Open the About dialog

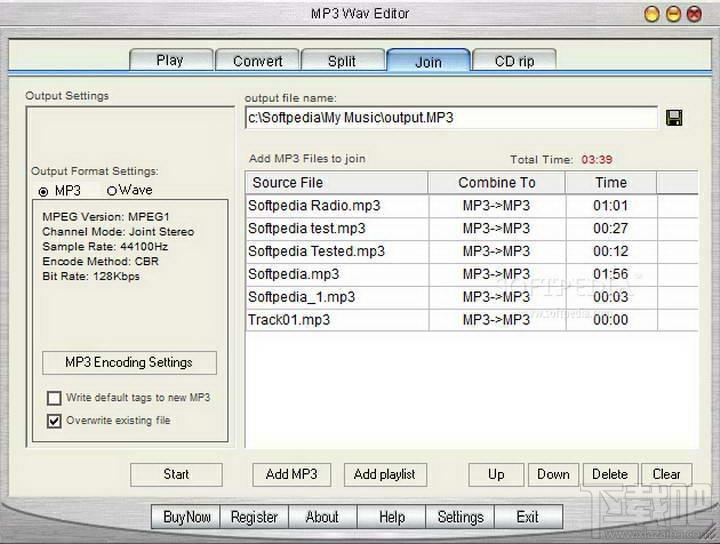[x=322, y=517]
